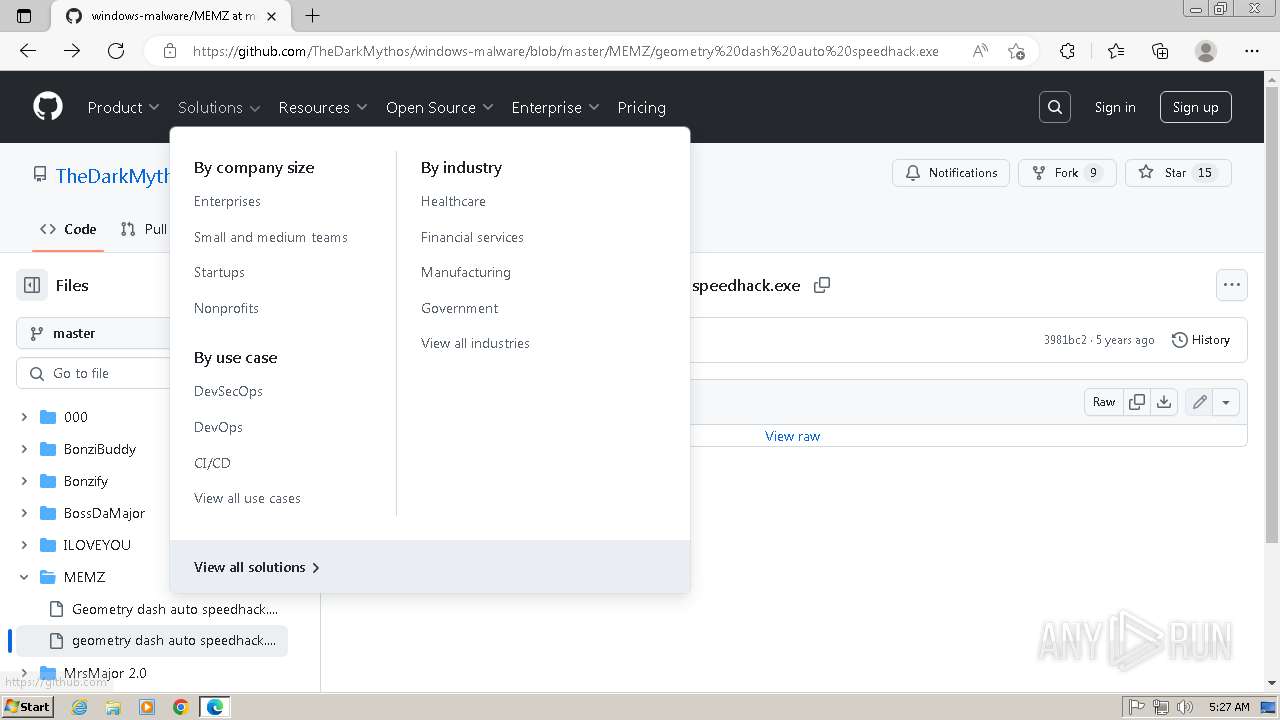1280x720 pixels.
Task: Click the Read aloud icon in address bar
Action: [980, 51]
